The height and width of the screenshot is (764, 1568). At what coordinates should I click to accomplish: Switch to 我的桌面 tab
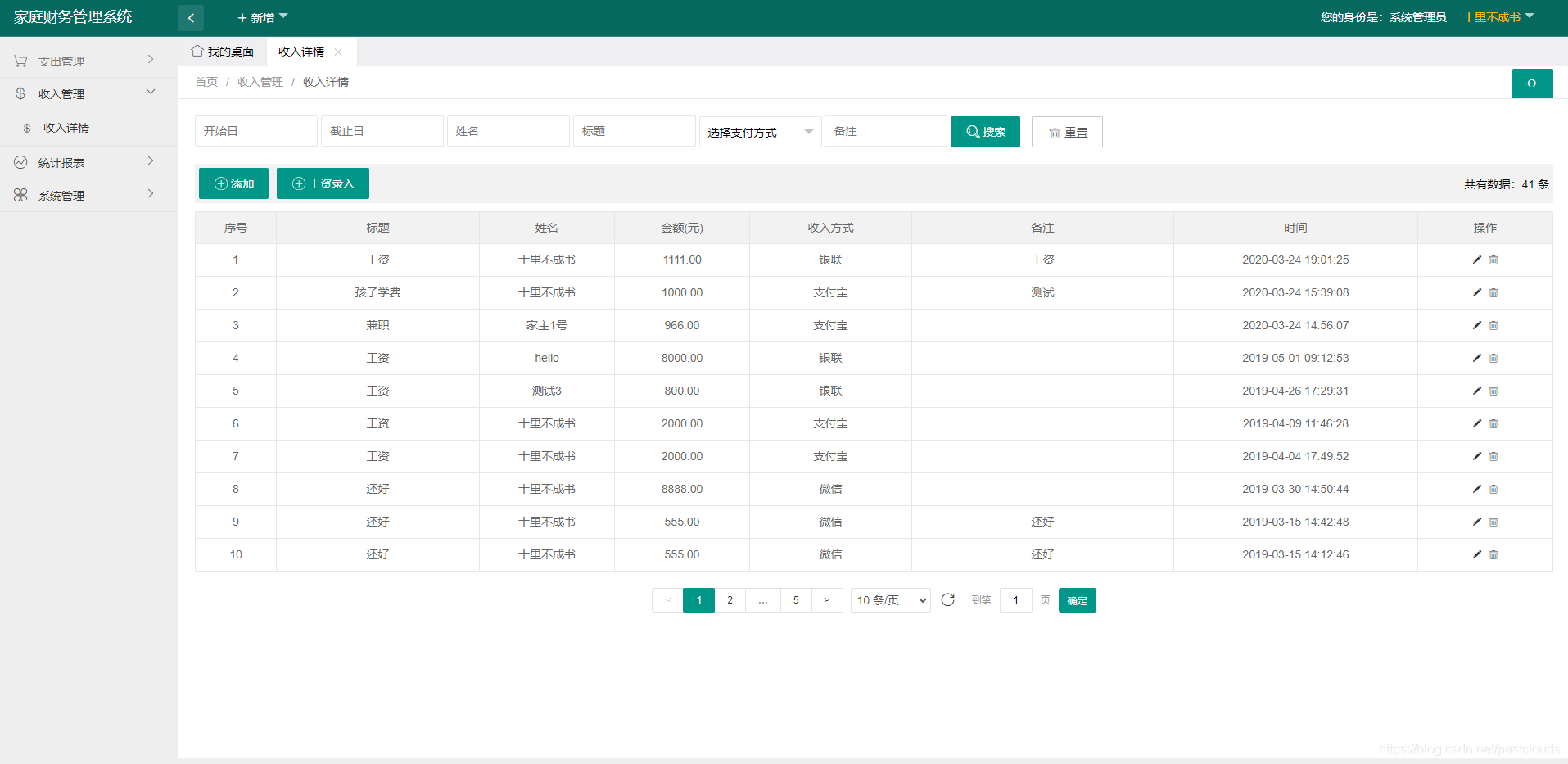(x=223, y=52)
